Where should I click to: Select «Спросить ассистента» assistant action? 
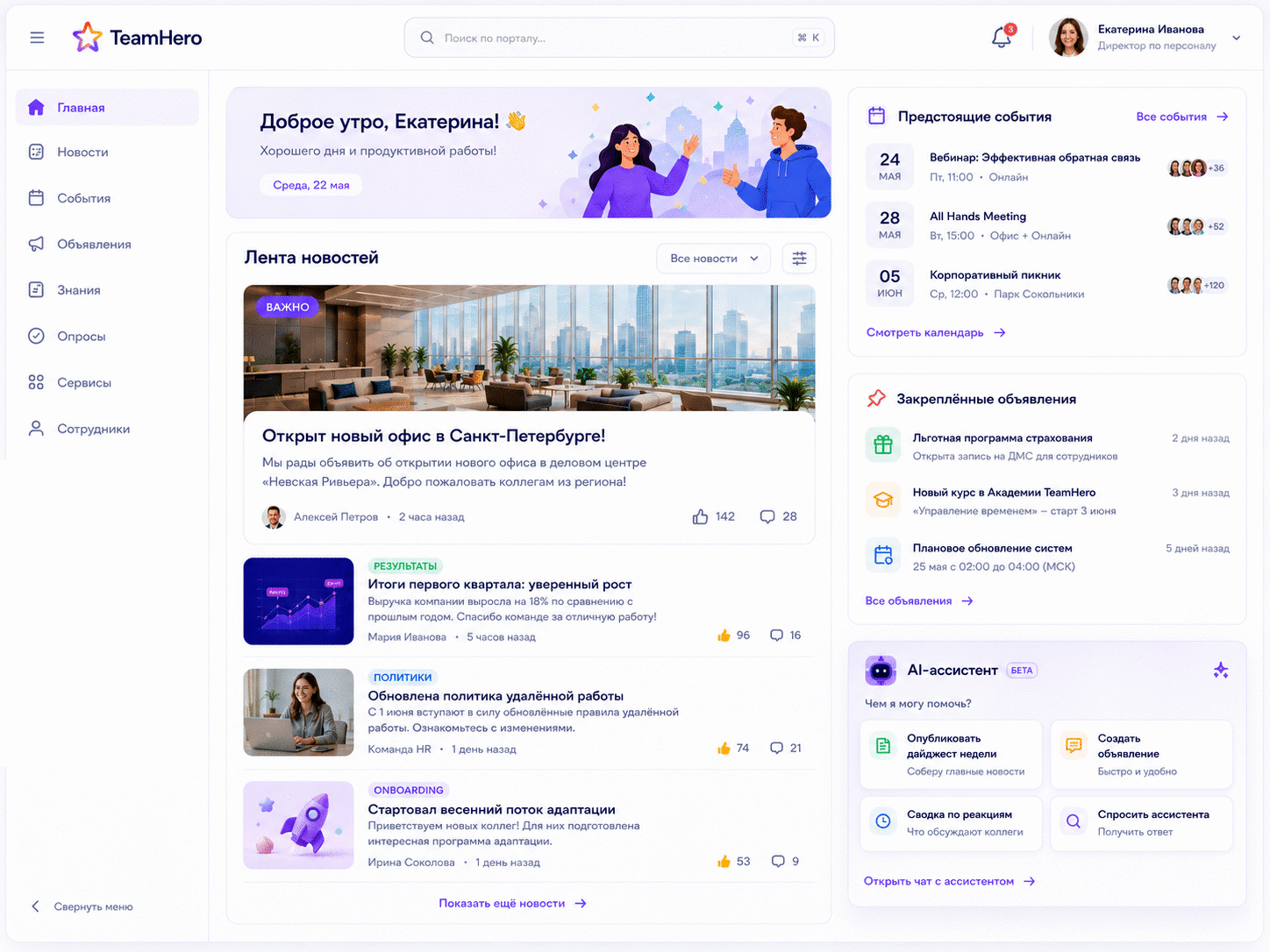click(1142, 823)
